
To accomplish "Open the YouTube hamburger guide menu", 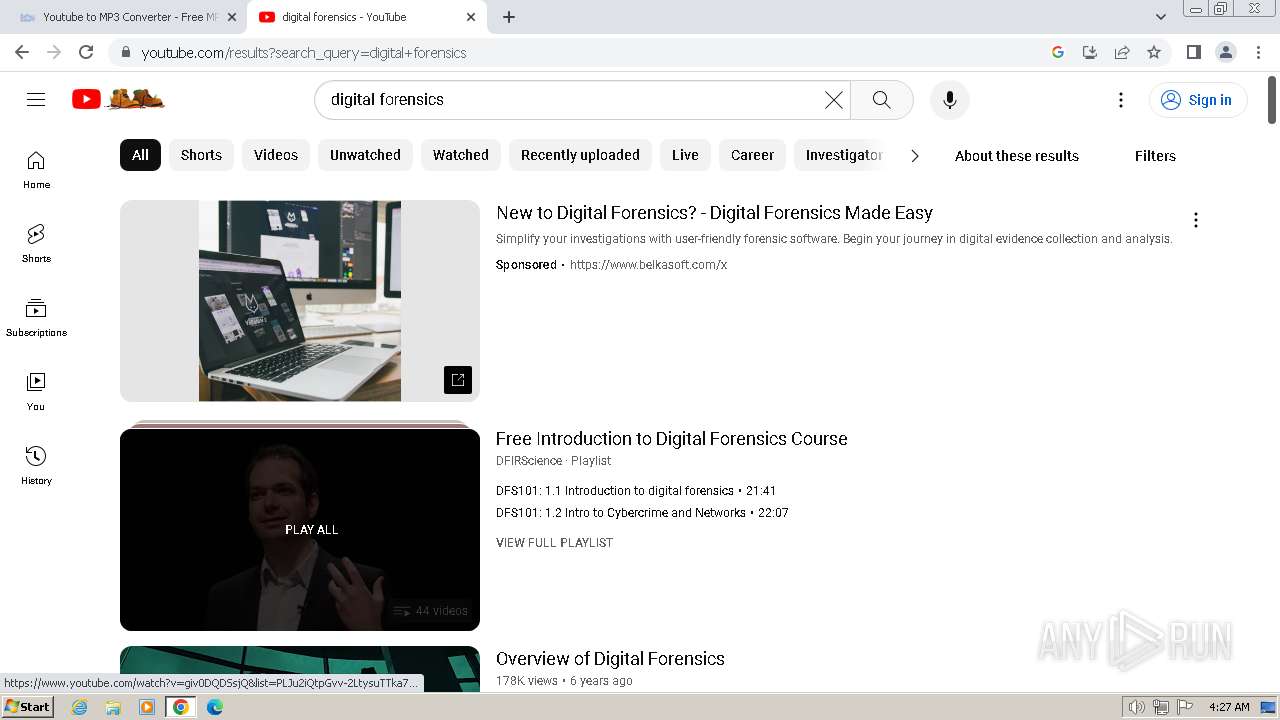I will (36, 99).
